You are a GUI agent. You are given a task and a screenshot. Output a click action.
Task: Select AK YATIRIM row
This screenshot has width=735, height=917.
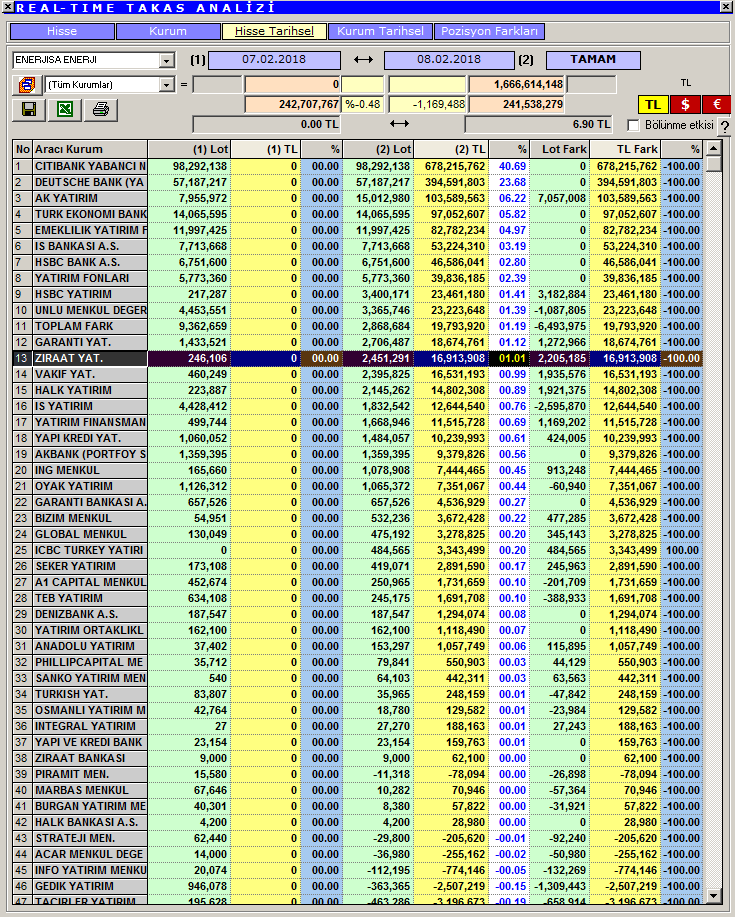(358, 198)
